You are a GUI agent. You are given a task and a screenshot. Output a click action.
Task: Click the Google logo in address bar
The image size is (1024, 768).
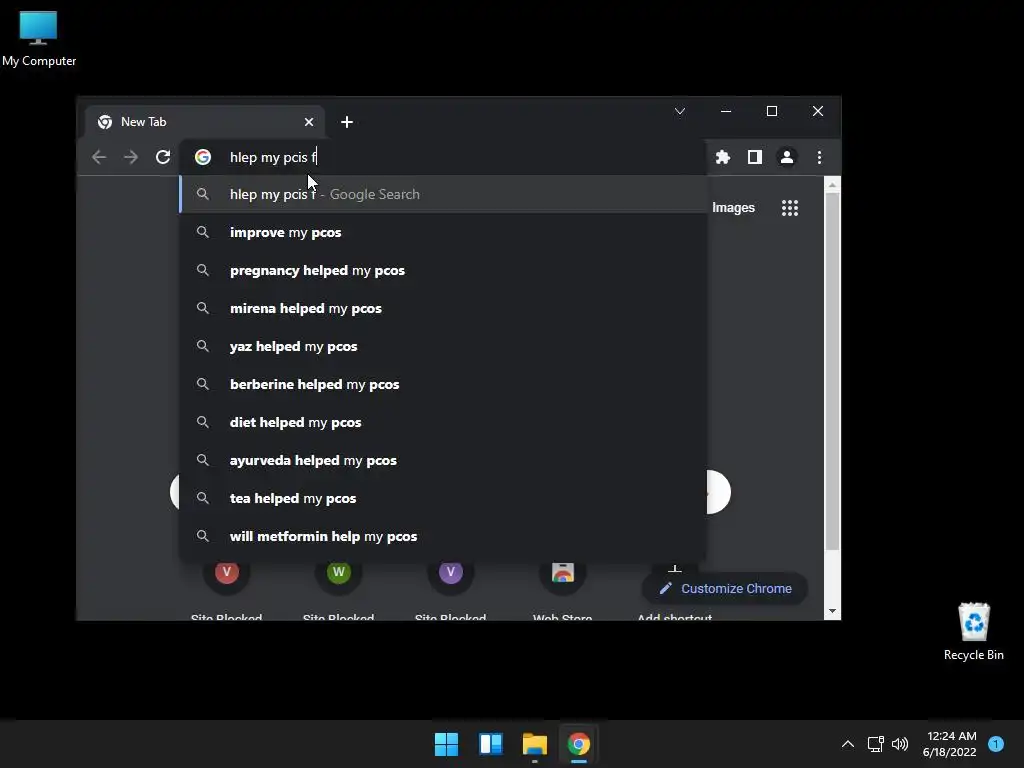point(203,157)
